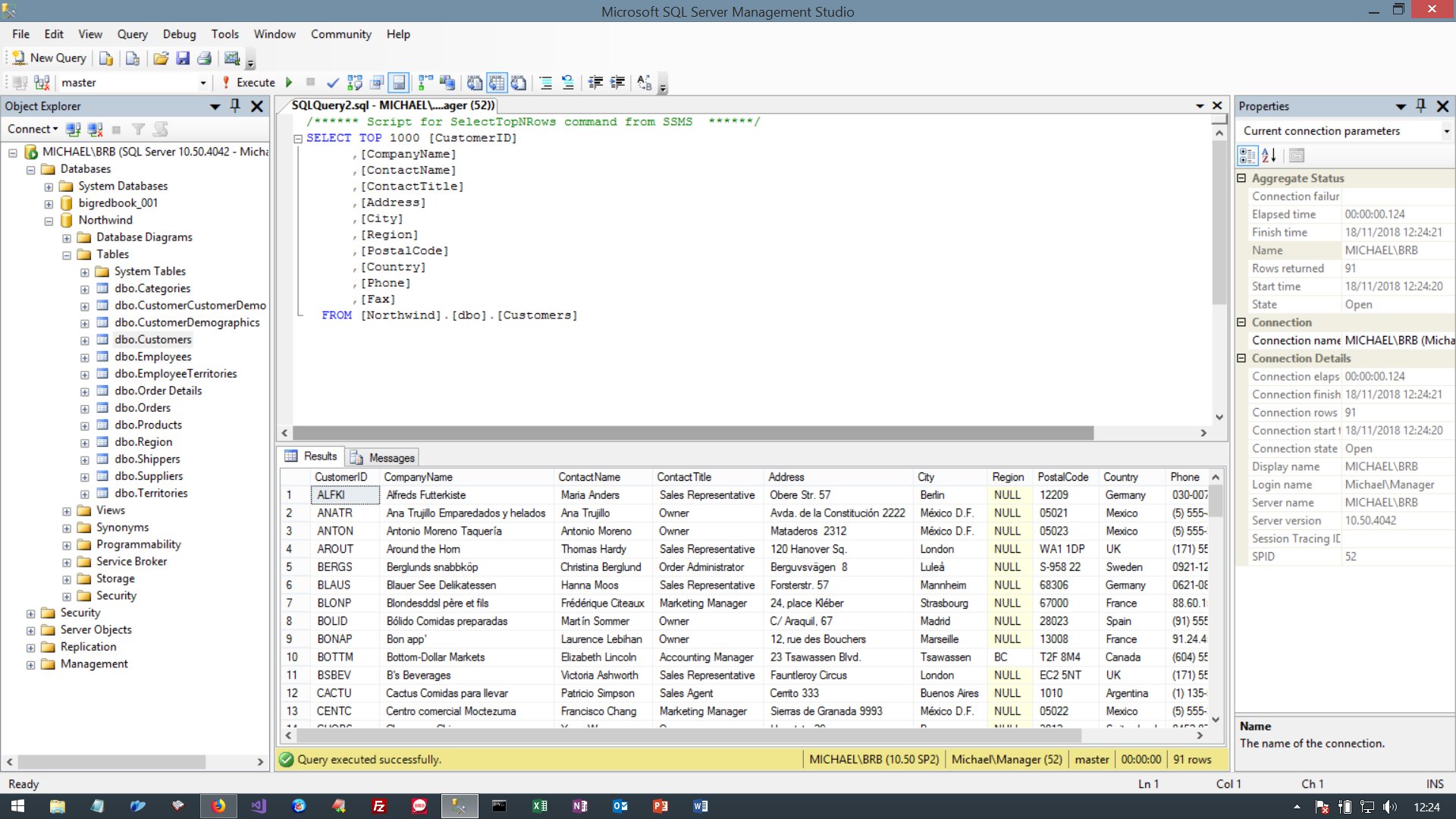
Task: Open the Activity Monitor icon
Action: point(232,58)
